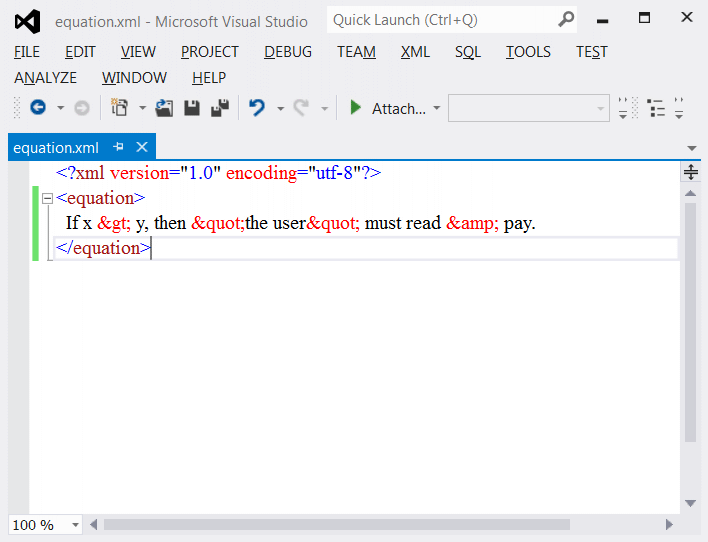Click the New Project toolbar icon

(120, 107)
